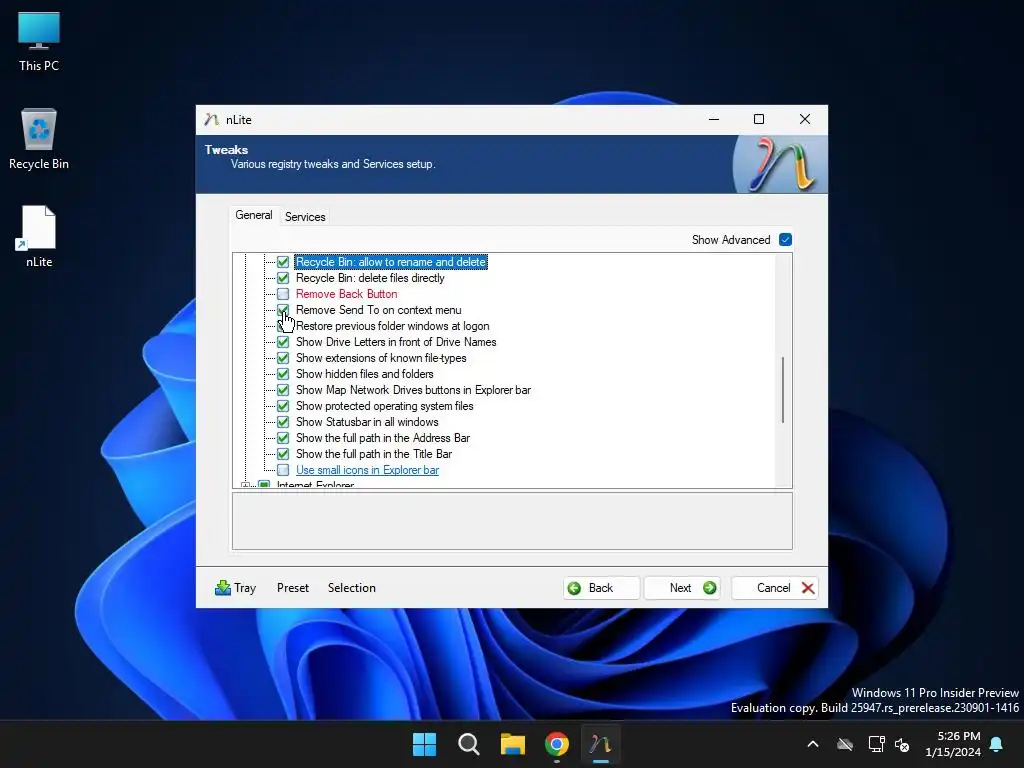
Task: Select Show hidden files and folders text
Action: pyautogui.click(x=364, y=374)
